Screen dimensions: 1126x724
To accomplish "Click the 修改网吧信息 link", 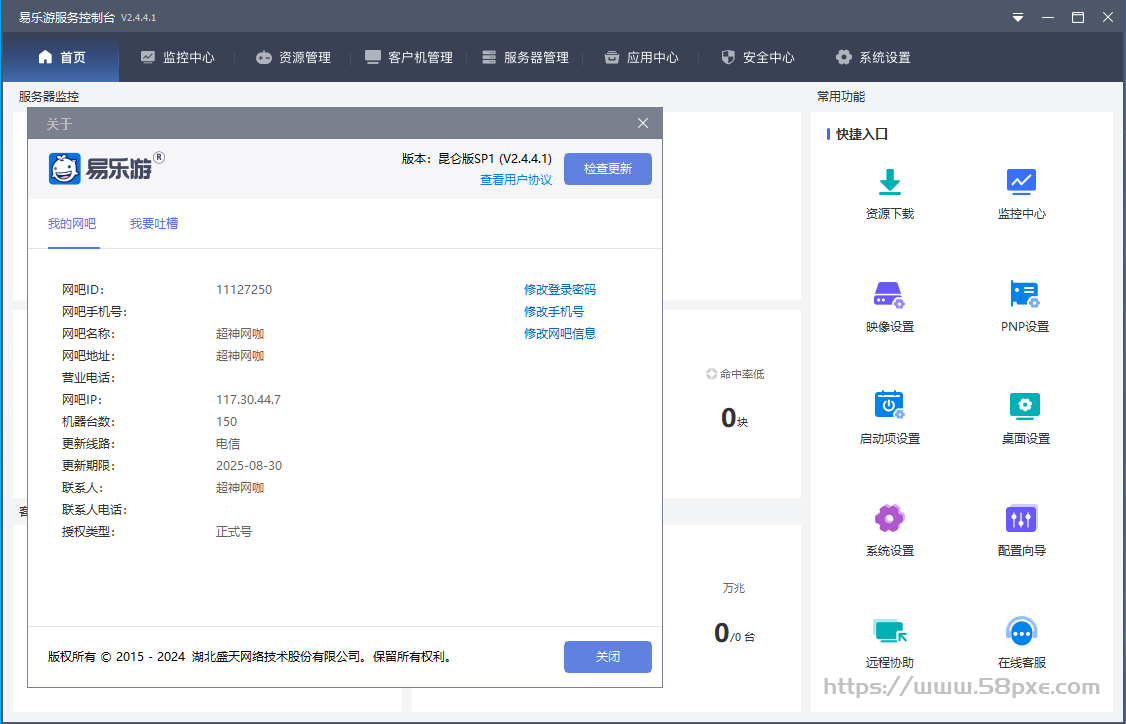I will coord(560,333).
